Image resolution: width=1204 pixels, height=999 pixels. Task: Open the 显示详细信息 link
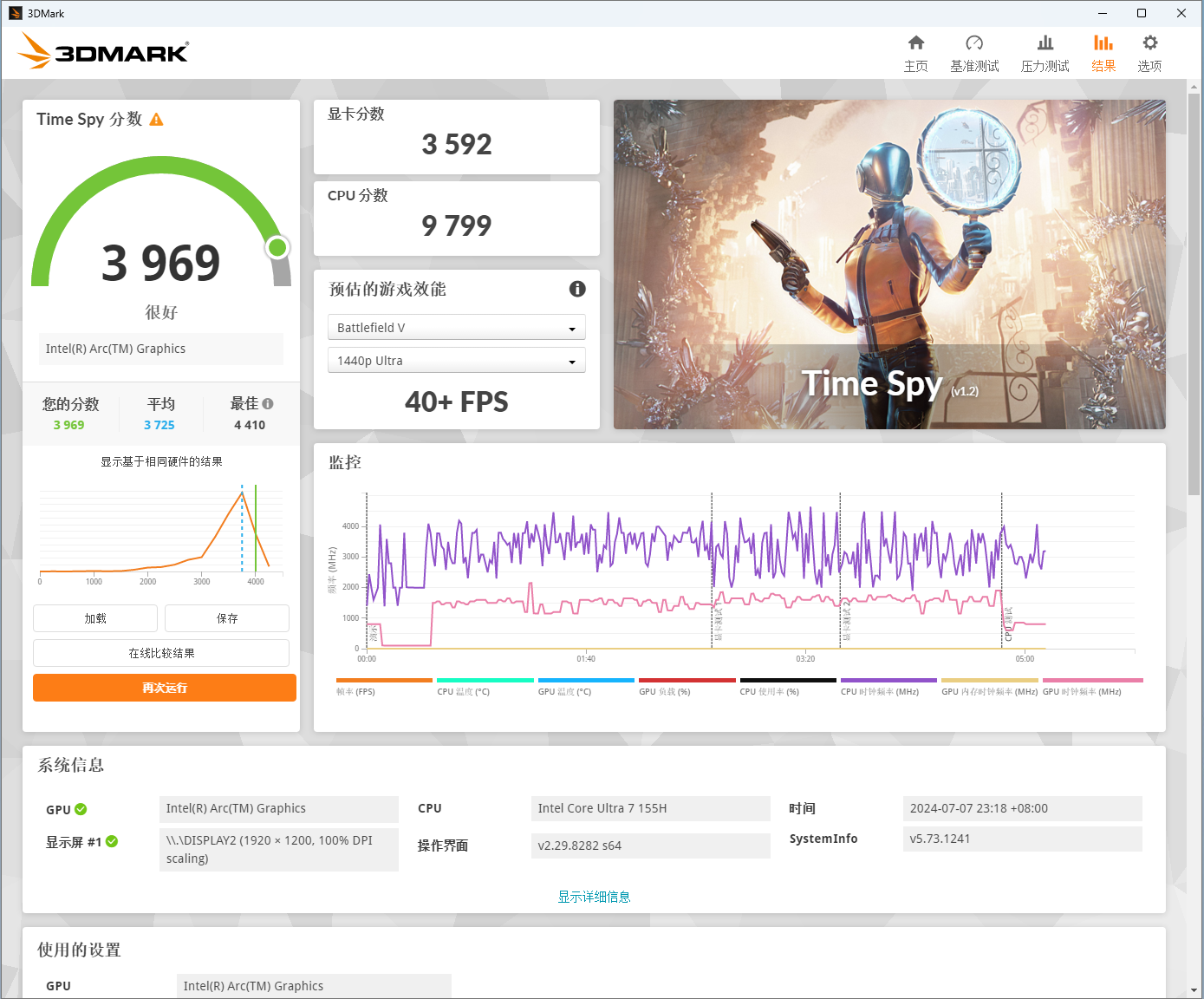tap(594, 897)
